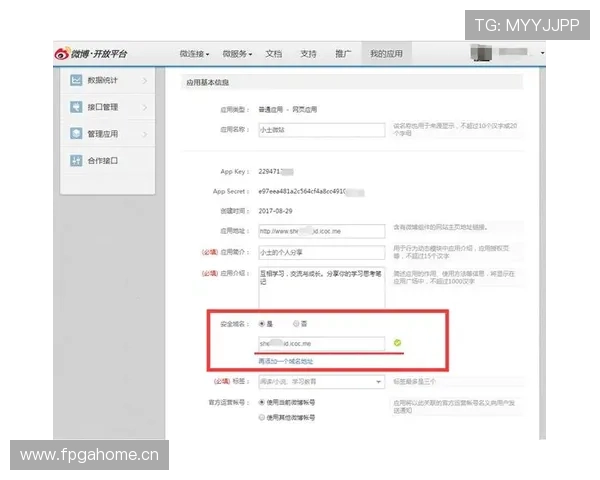Select 是 for 安全域名
600x480 pixels.
coord(262,324)
